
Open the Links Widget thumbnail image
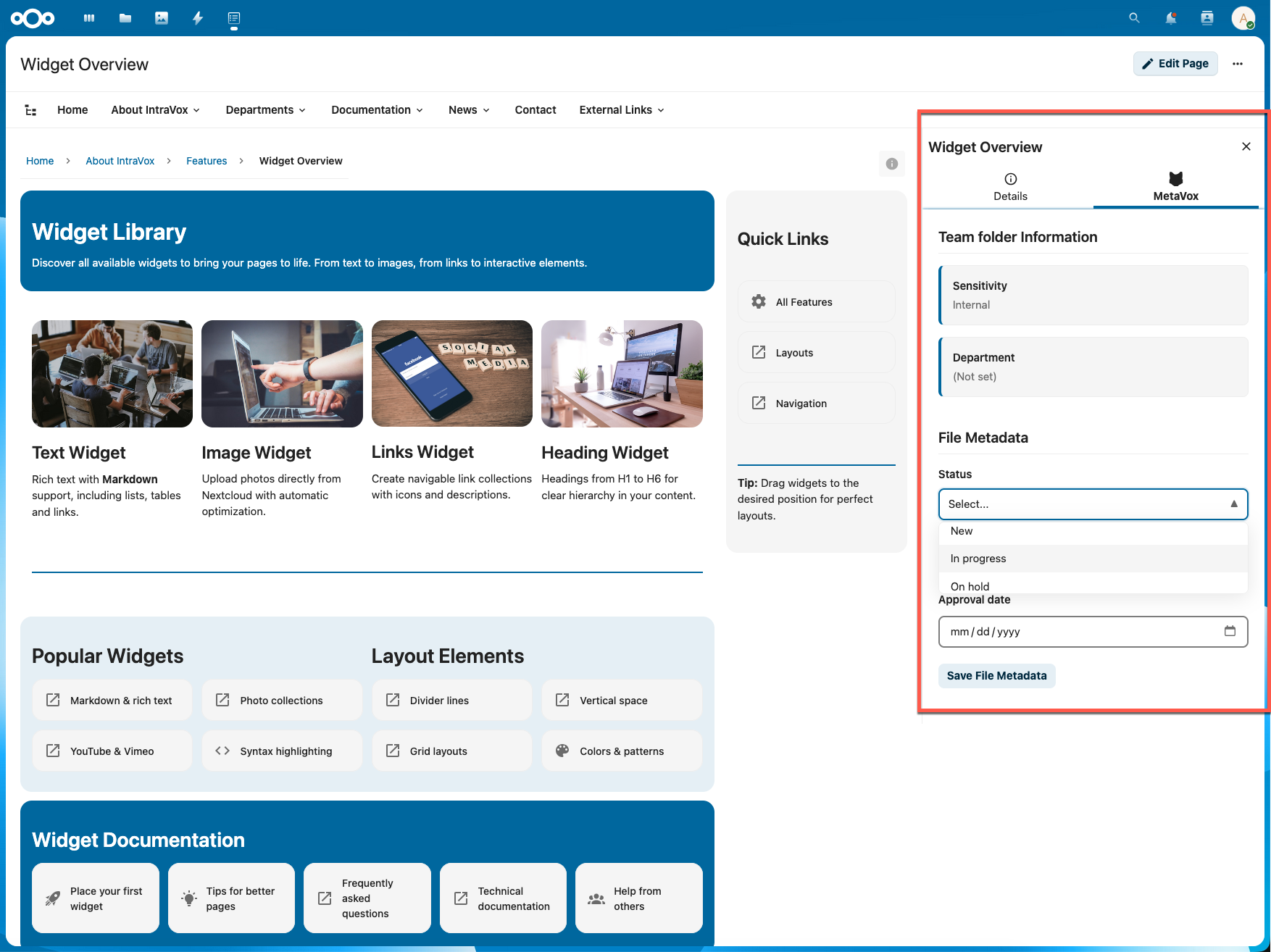(x=451, y=374)
